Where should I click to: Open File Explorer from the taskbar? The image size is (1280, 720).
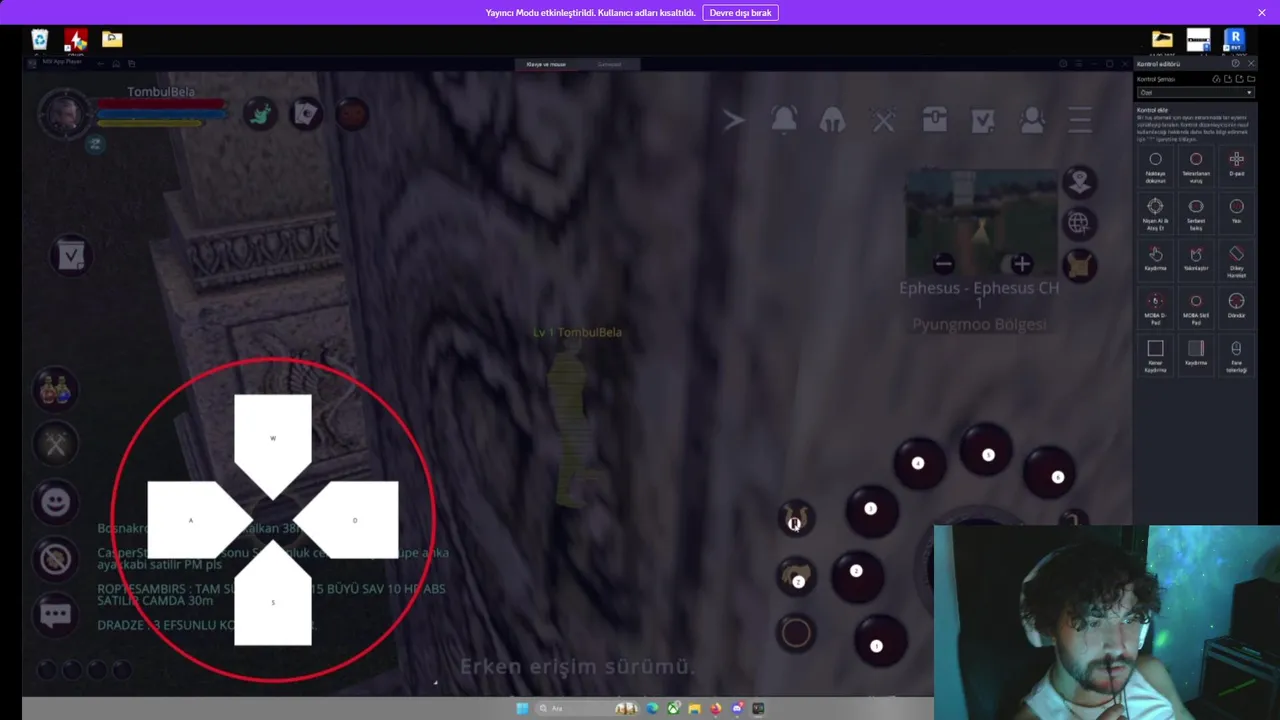(694, 708)
